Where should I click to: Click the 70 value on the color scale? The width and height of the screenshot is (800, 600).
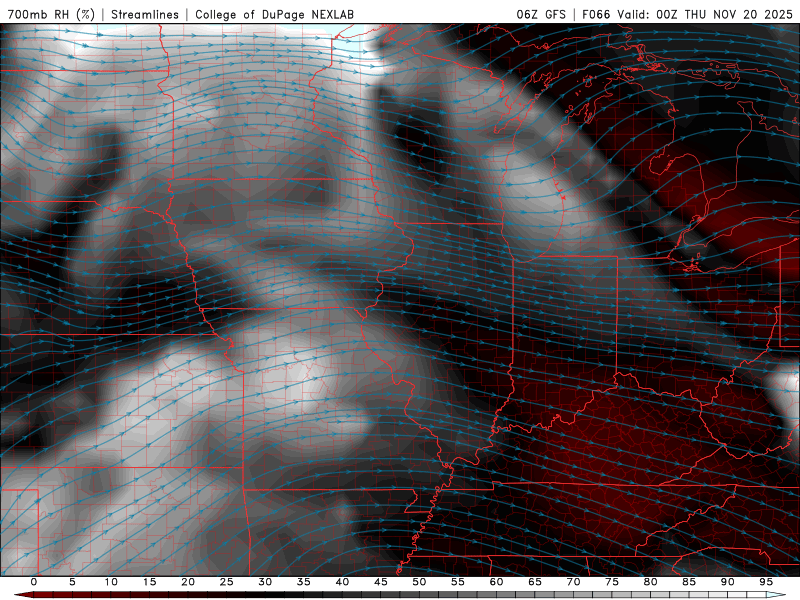[x=573, y=582]
